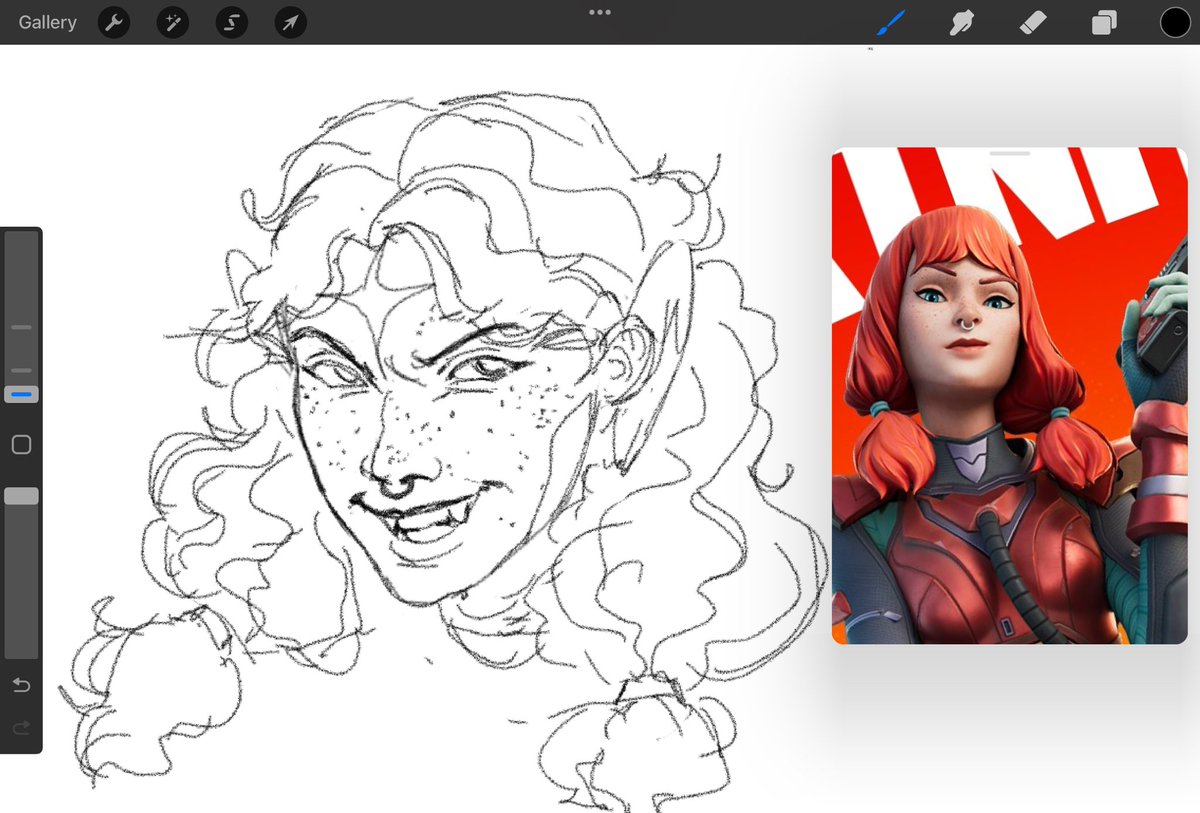
Task: Activate the Transform arrow tool
Action: [x=290, y=22]
